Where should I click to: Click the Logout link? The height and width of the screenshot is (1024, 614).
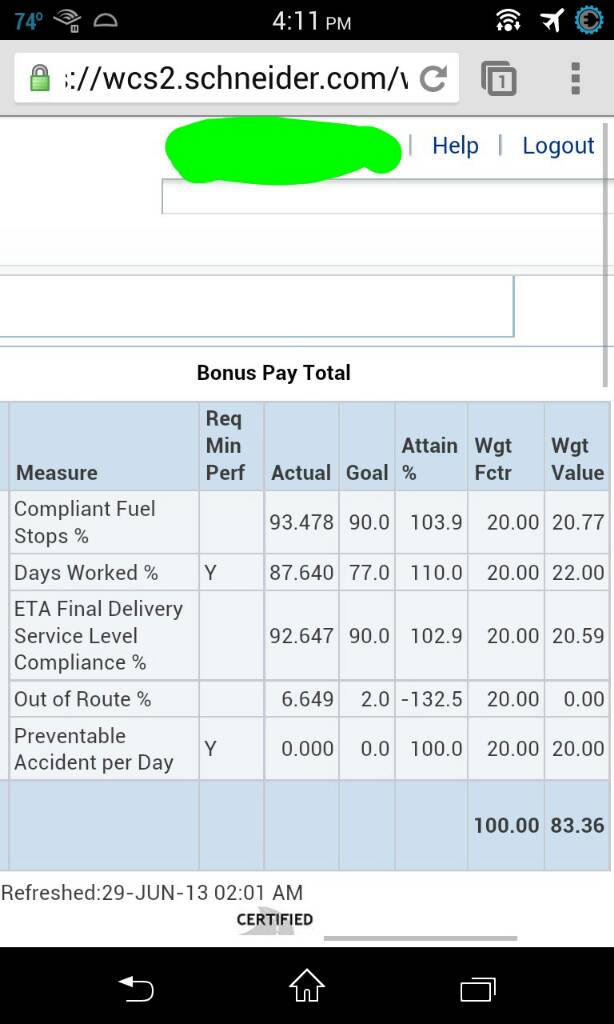[558, 146]
